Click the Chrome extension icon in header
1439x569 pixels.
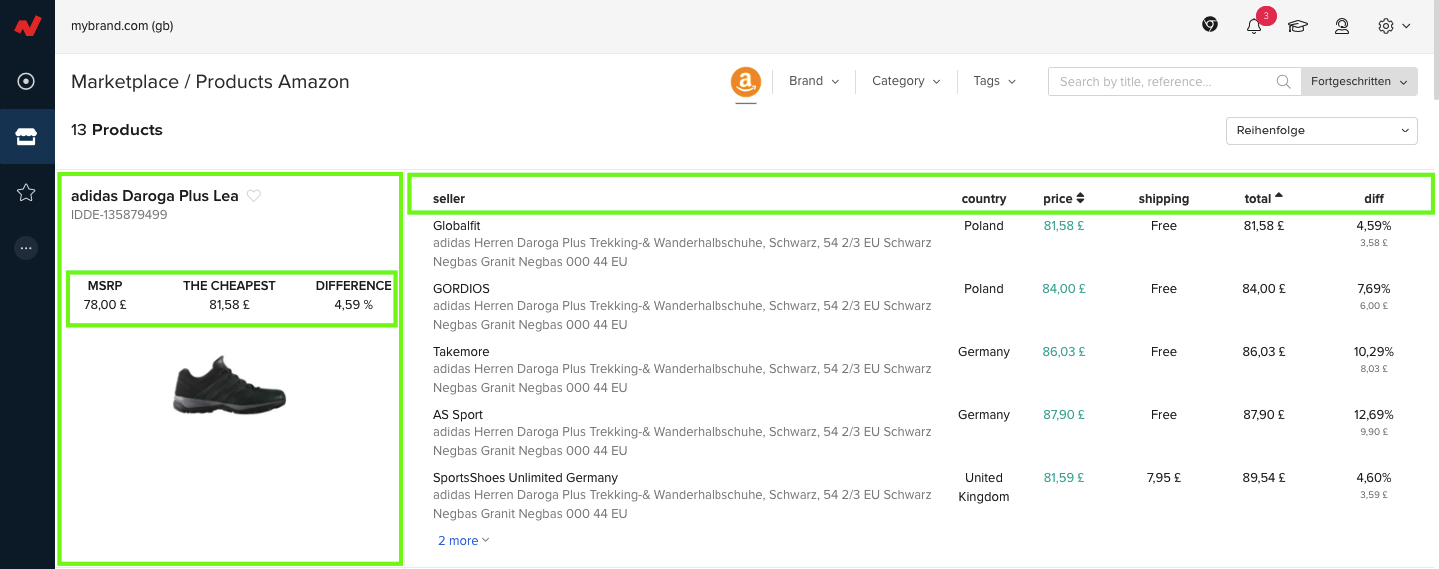click(1210, 25)
